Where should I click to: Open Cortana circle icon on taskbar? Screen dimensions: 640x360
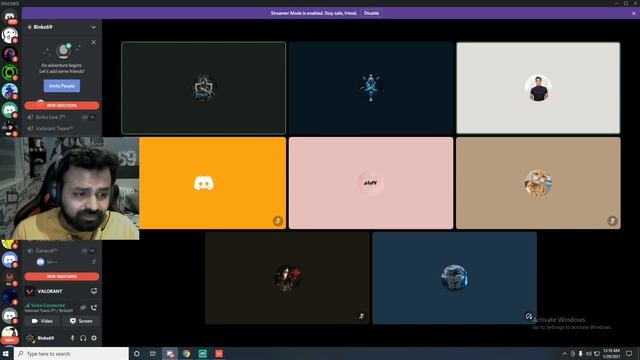(x=137, y=353)
